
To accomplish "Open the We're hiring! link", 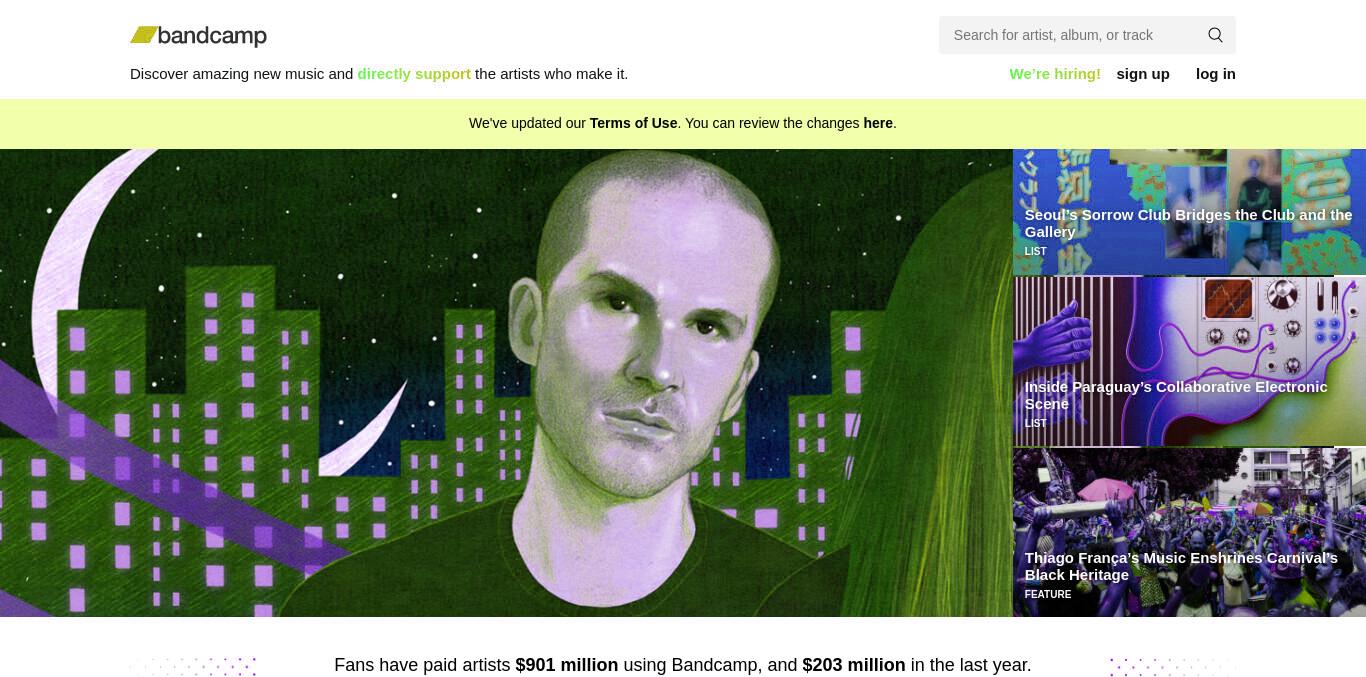I will (1055, 74).
